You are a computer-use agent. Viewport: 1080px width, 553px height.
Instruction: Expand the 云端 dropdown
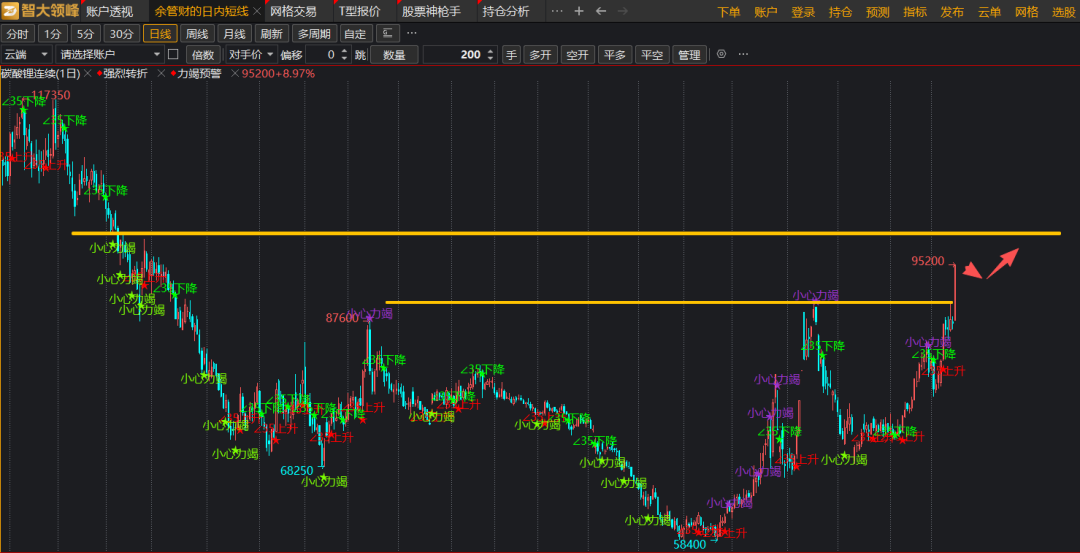point(26,54)
